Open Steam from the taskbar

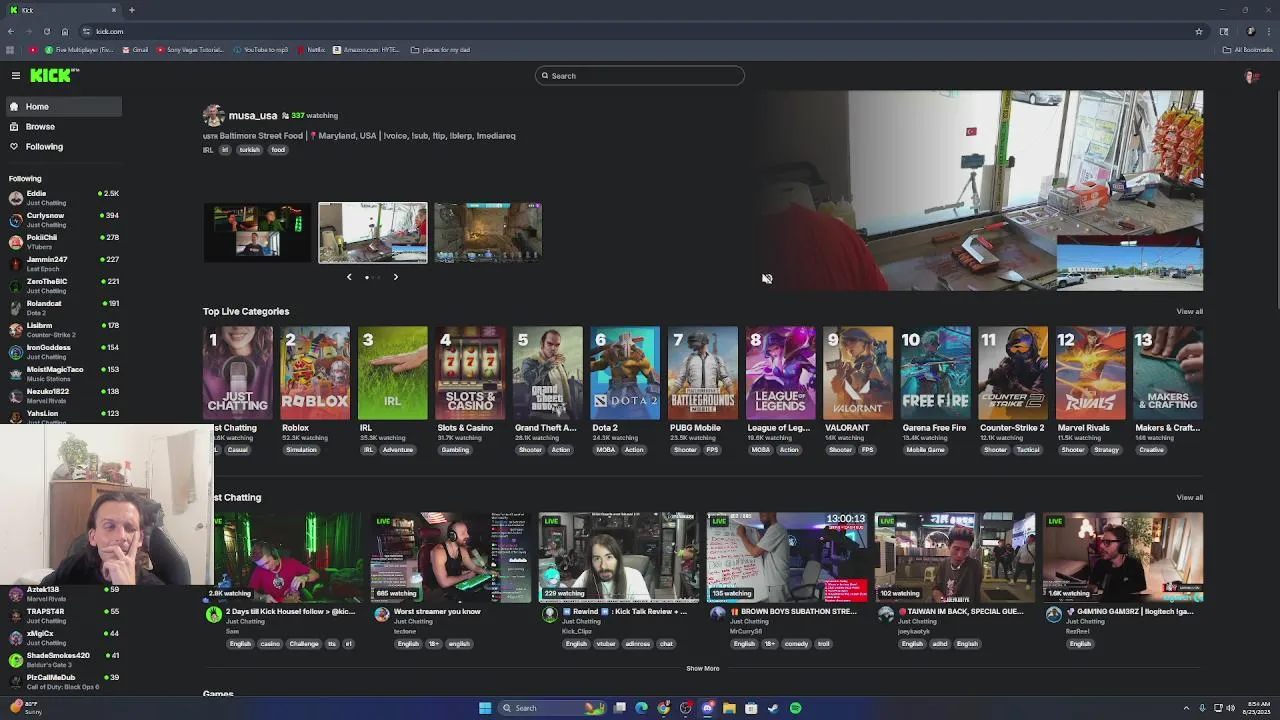[773, 708]
